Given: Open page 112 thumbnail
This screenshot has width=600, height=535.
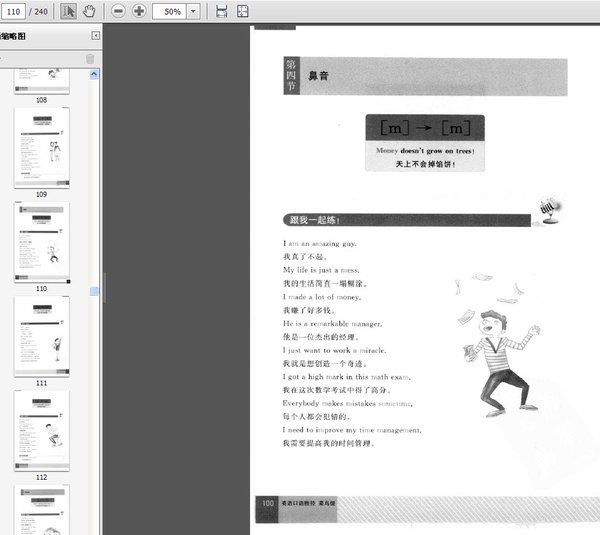Looking at the screenshot, I should [42, 431].
